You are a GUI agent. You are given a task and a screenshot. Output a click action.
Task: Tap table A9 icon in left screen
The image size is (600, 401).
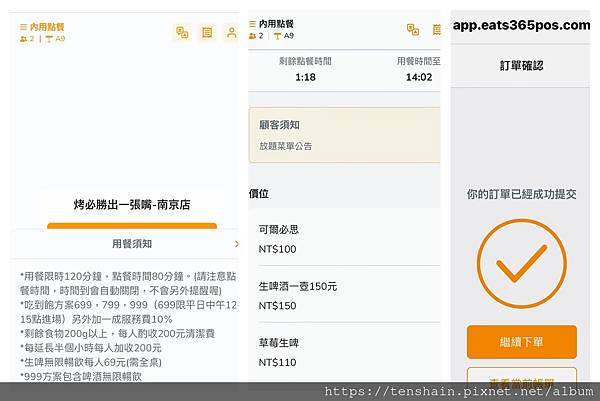coord(49,39)
